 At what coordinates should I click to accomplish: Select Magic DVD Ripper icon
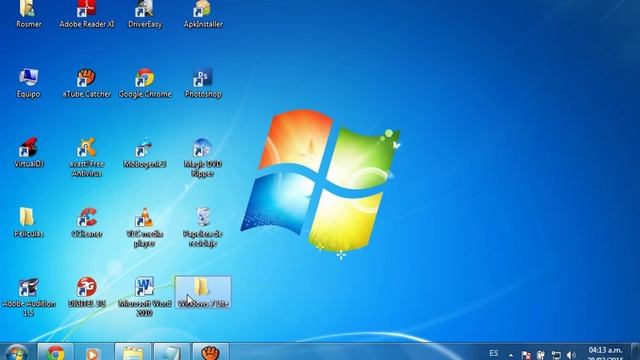(x=203, y=158)
